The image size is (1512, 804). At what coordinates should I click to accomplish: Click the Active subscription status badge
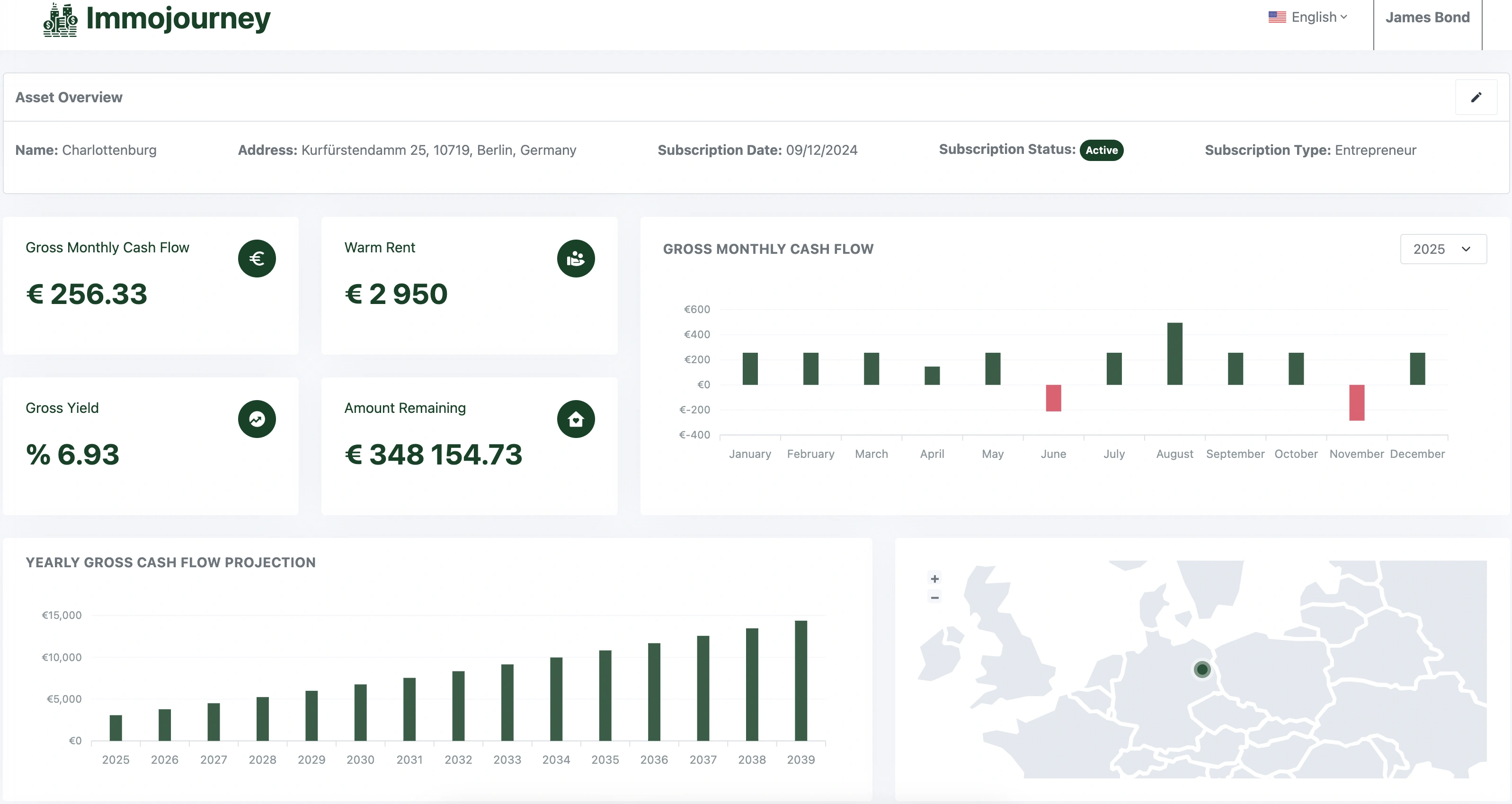(x=1101, y=151)
